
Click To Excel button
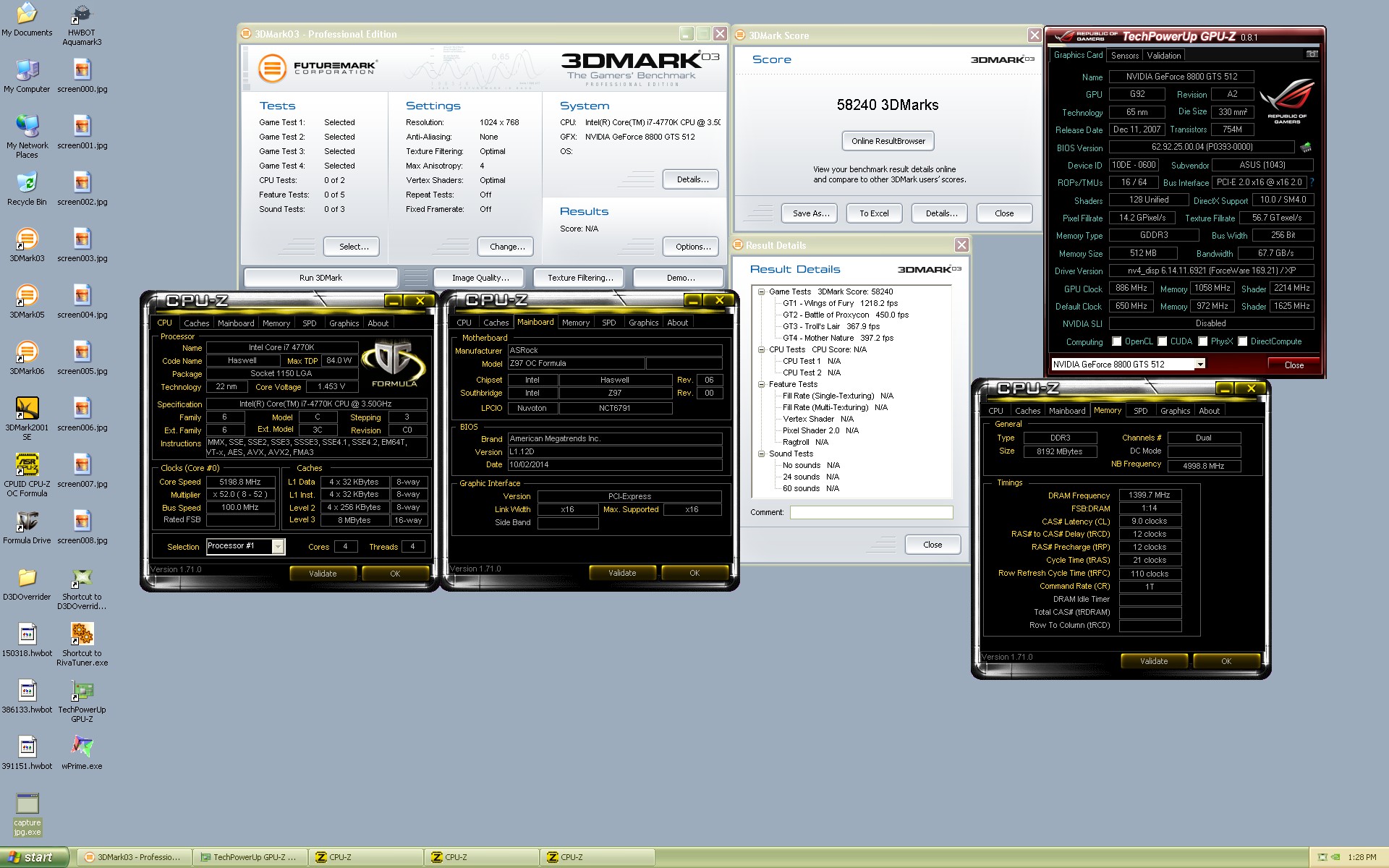pyautogui.click(x=874, y=213)
